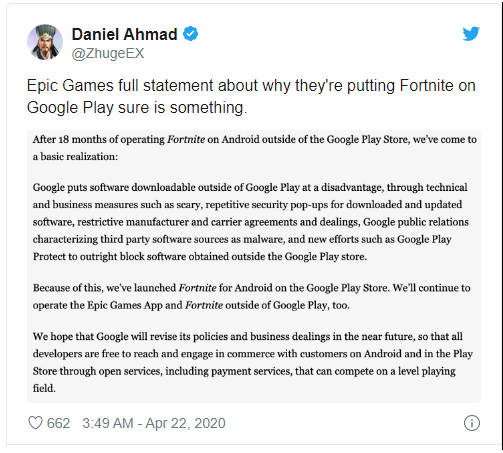Click "operate the Epic Games App" line
Viewport: 503px width, 453px height.
[x=191, y=305]
